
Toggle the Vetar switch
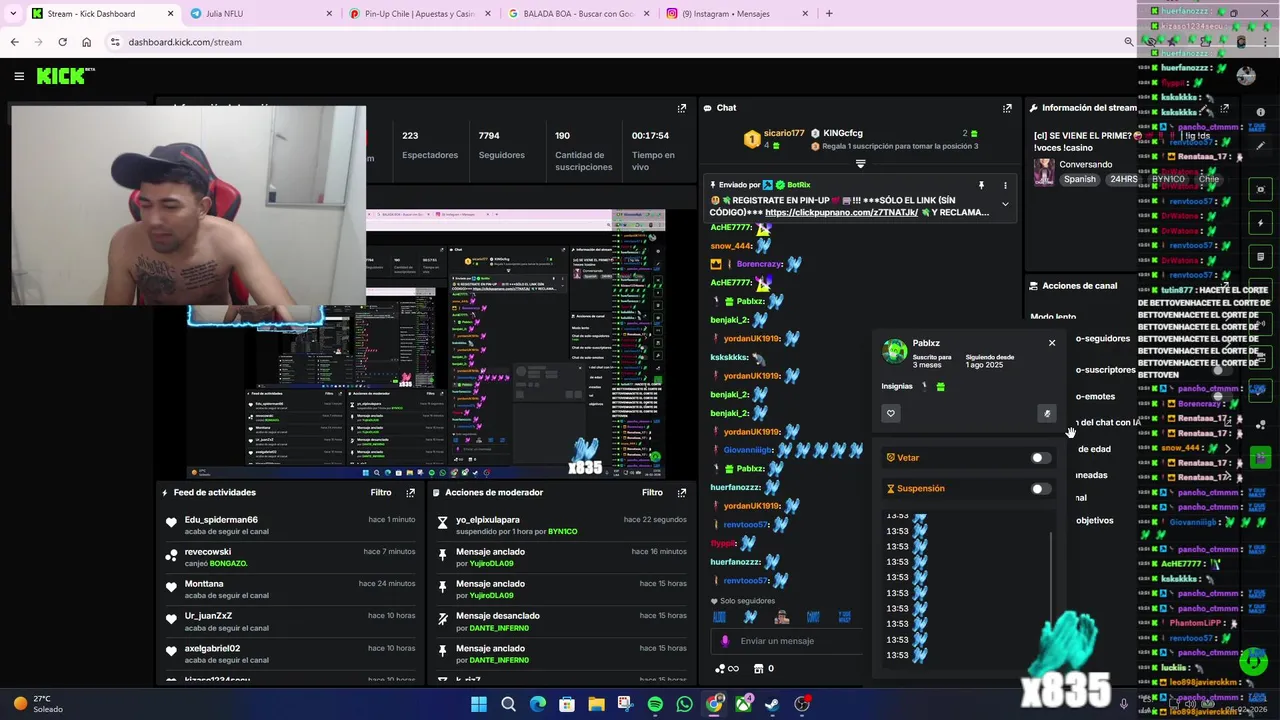click(1040, 458)
